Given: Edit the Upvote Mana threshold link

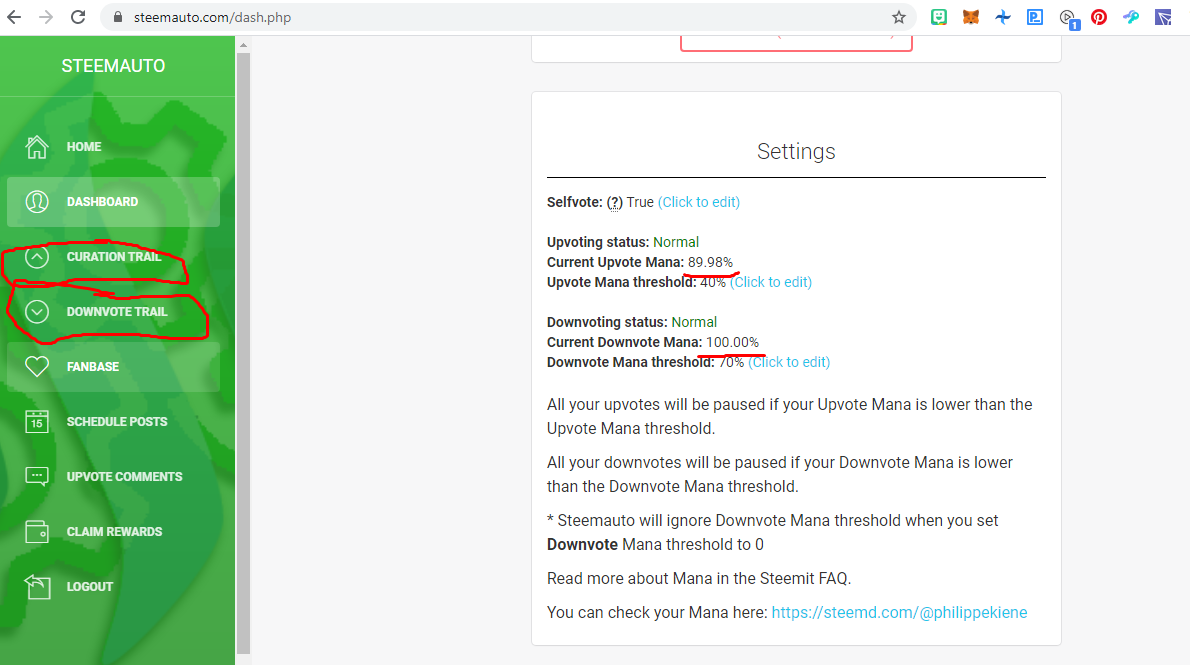Looking at the screenshot, I should click(770, 282).
